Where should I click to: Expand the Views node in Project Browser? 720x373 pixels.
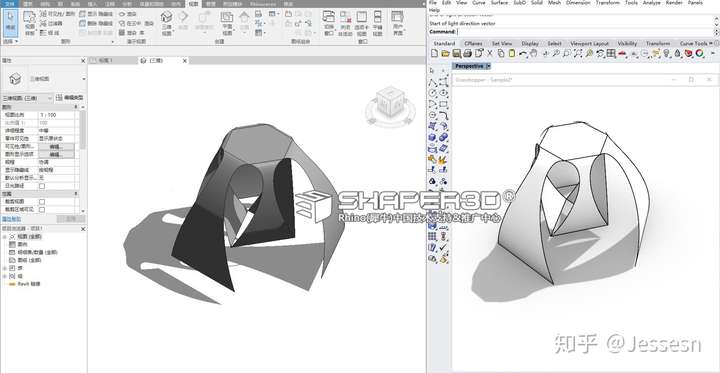coord(4,237)
